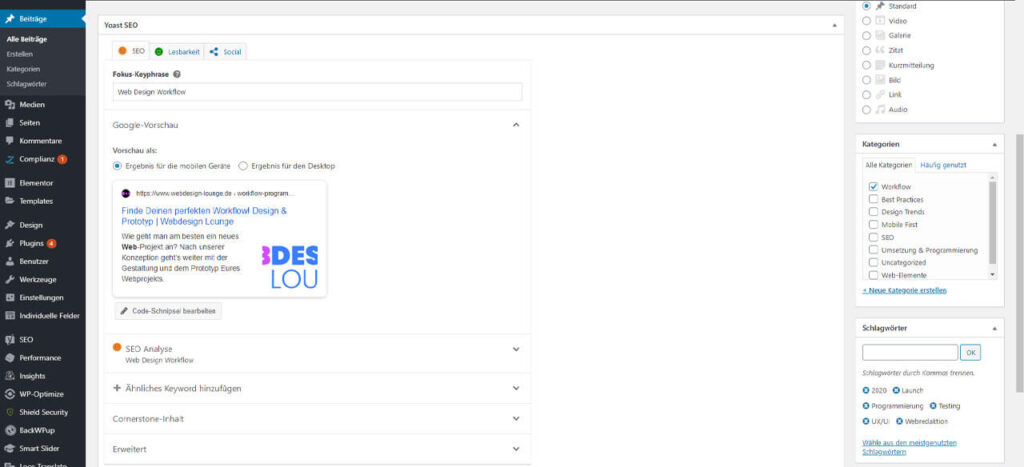Viewport: 1024px width, 467px height.
Task: Select mobile result preview radio
Action: tap(118, 167)
